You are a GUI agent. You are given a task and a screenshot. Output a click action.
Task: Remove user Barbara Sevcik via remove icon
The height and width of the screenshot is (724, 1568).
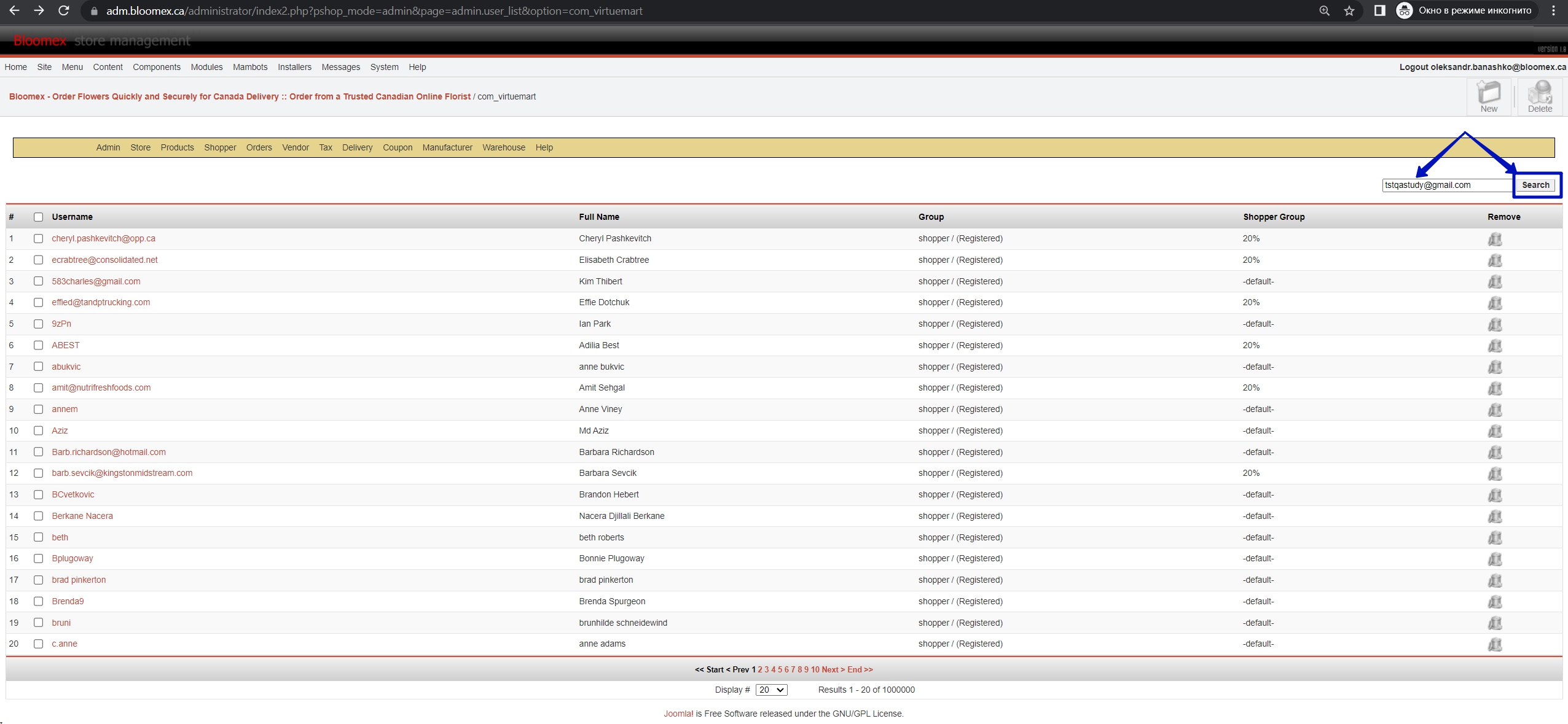(1495, 473)
